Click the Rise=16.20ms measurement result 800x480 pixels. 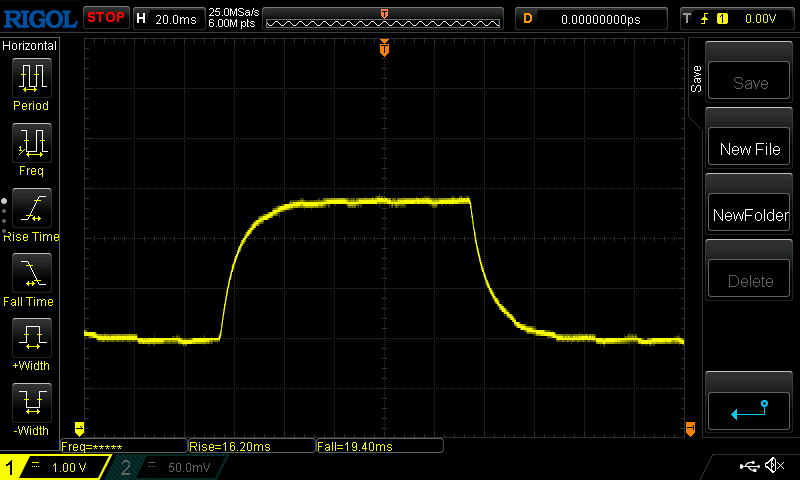pyautogui.click(x=252, y=446)
